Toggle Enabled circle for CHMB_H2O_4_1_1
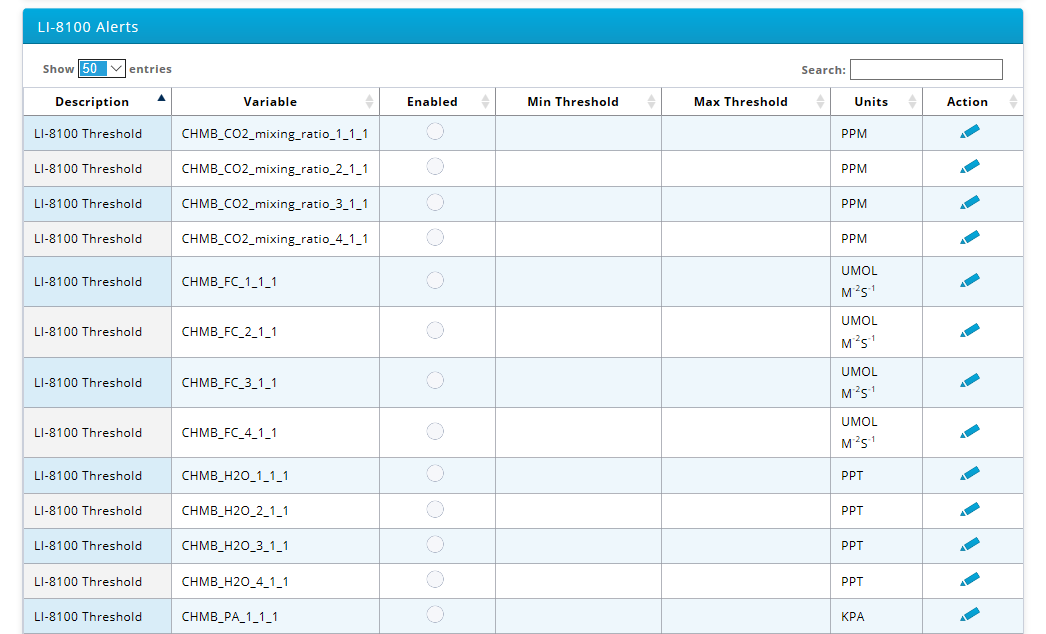The height and width of the screenshot is (634, 1046). [x=435, y=579]
